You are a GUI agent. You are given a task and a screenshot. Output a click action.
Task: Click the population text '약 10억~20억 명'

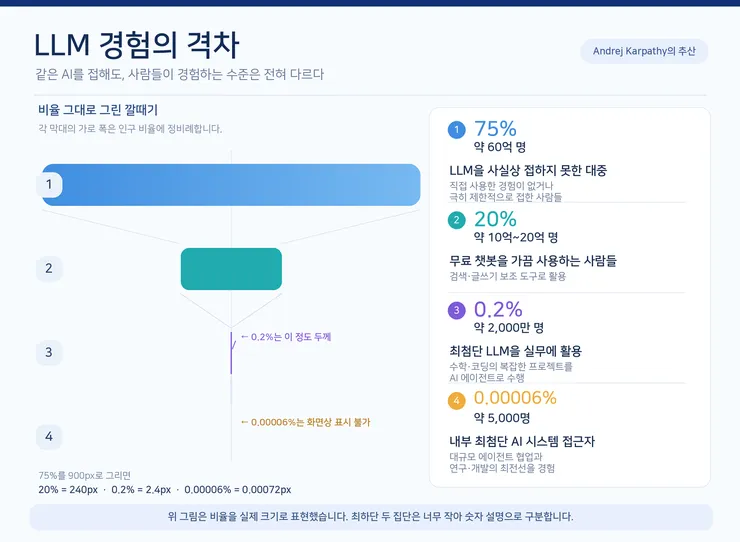pos(516,237)
